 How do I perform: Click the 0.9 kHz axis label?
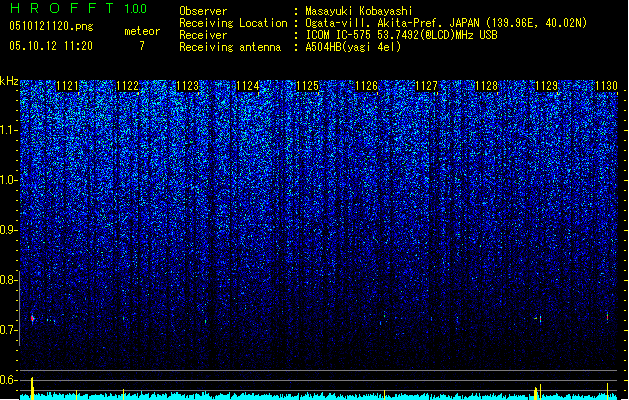[x=9, y=230]
